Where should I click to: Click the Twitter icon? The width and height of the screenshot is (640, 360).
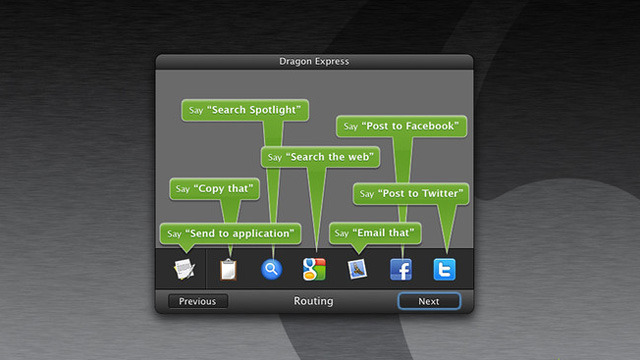pos(444,269)
